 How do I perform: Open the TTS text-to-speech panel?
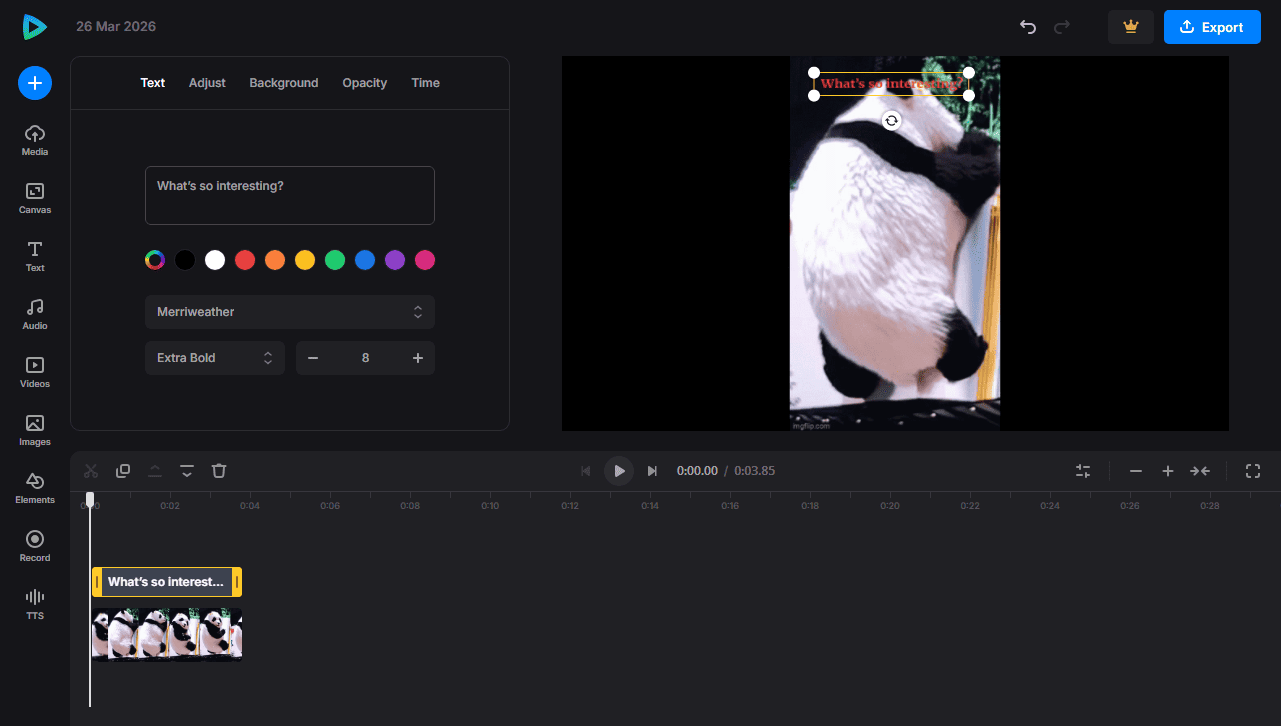click(34, 604)
